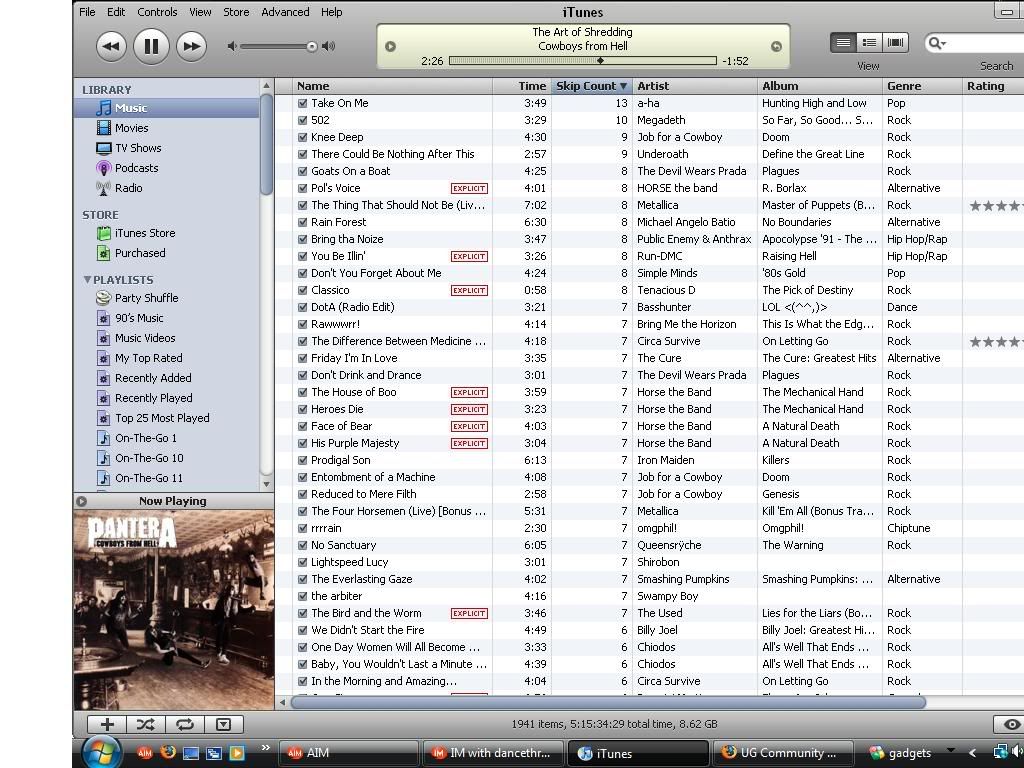
Task: Switch to Cover Flow view
Action: tap(895, 42)
